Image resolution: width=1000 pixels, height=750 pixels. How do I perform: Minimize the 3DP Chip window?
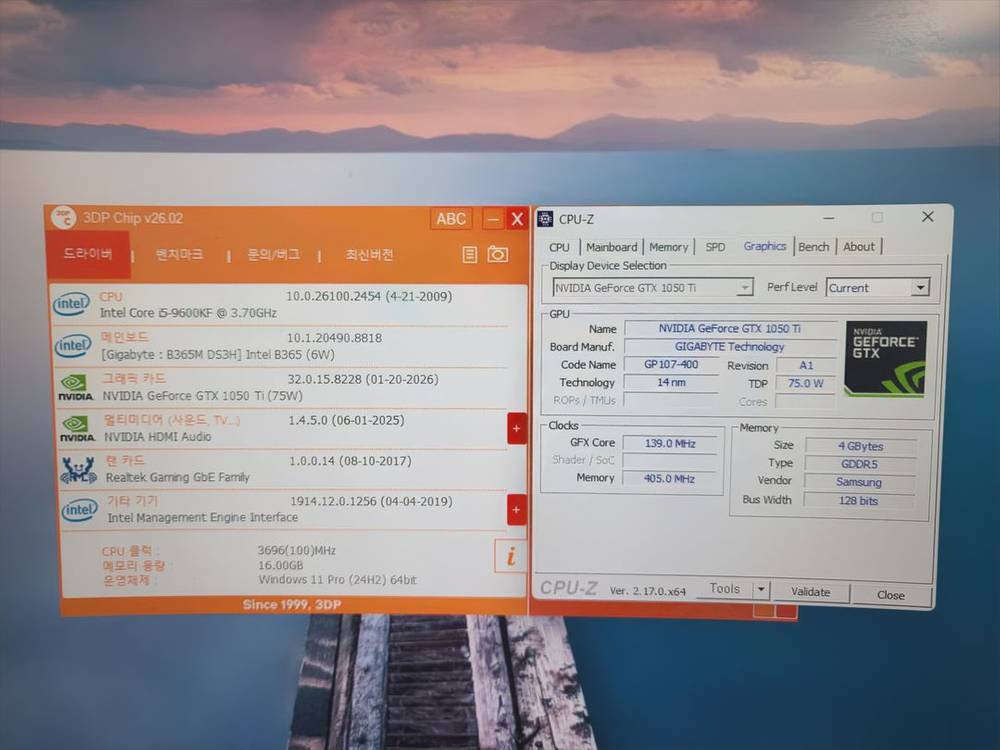493,219
